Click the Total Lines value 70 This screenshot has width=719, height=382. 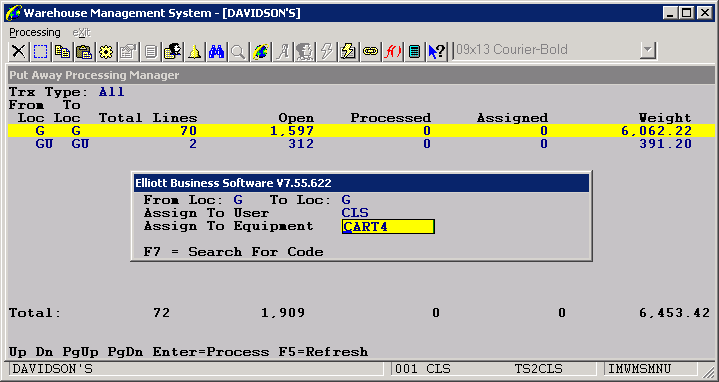pyautogui.click(x=188, y=131)
